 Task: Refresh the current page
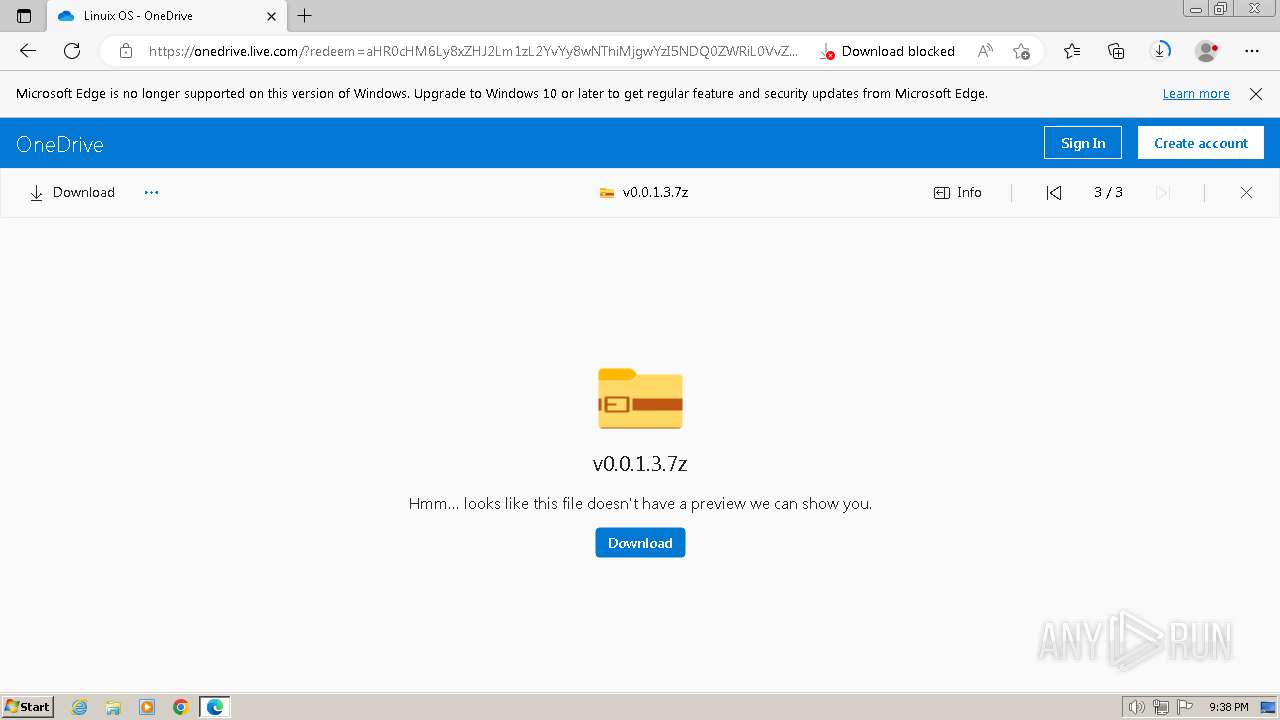click(x=72, y=51)
